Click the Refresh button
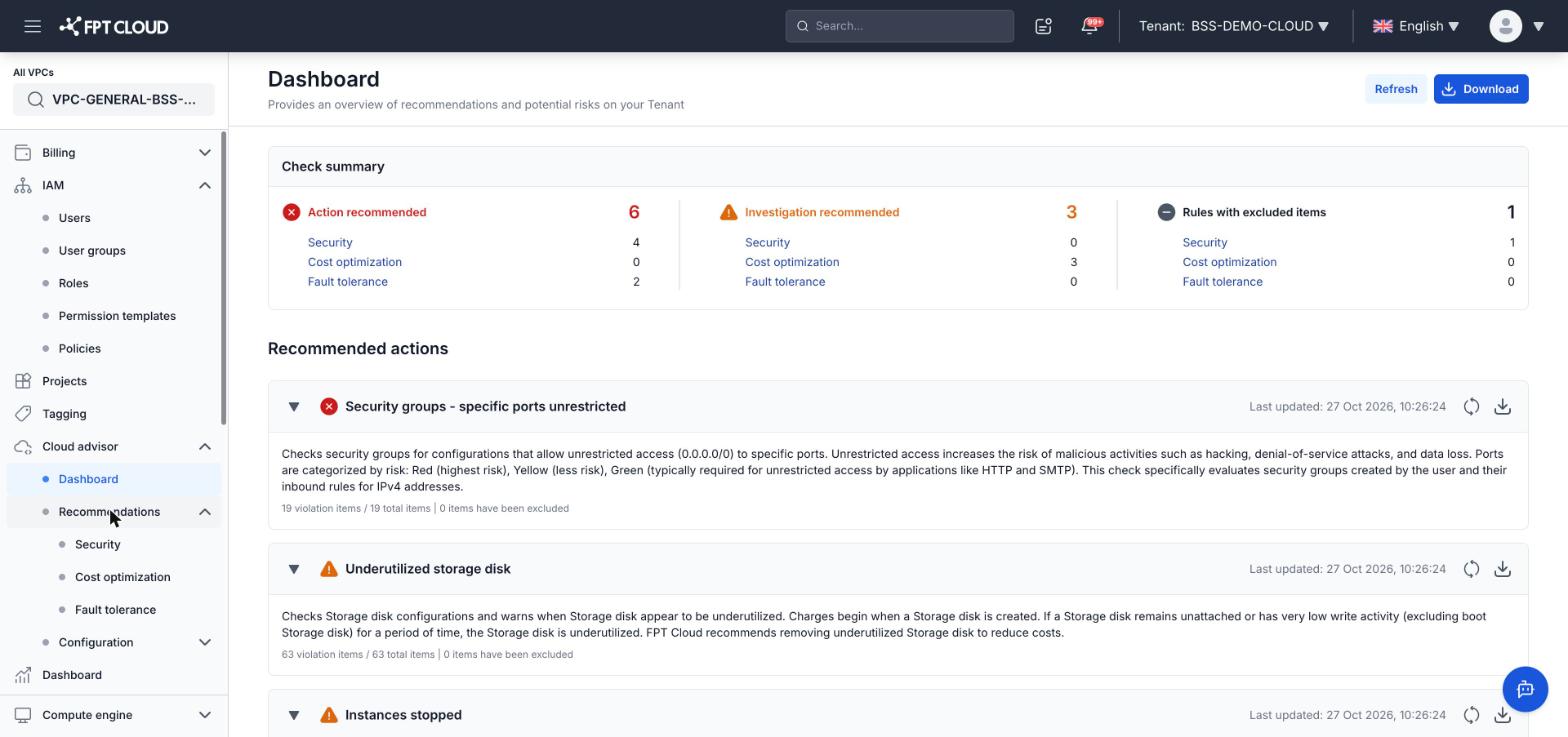 (x=1396, y=89)
